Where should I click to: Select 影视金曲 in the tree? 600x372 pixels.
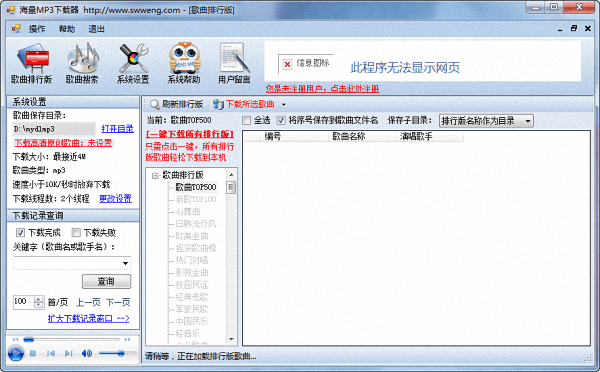coord(192,273)
